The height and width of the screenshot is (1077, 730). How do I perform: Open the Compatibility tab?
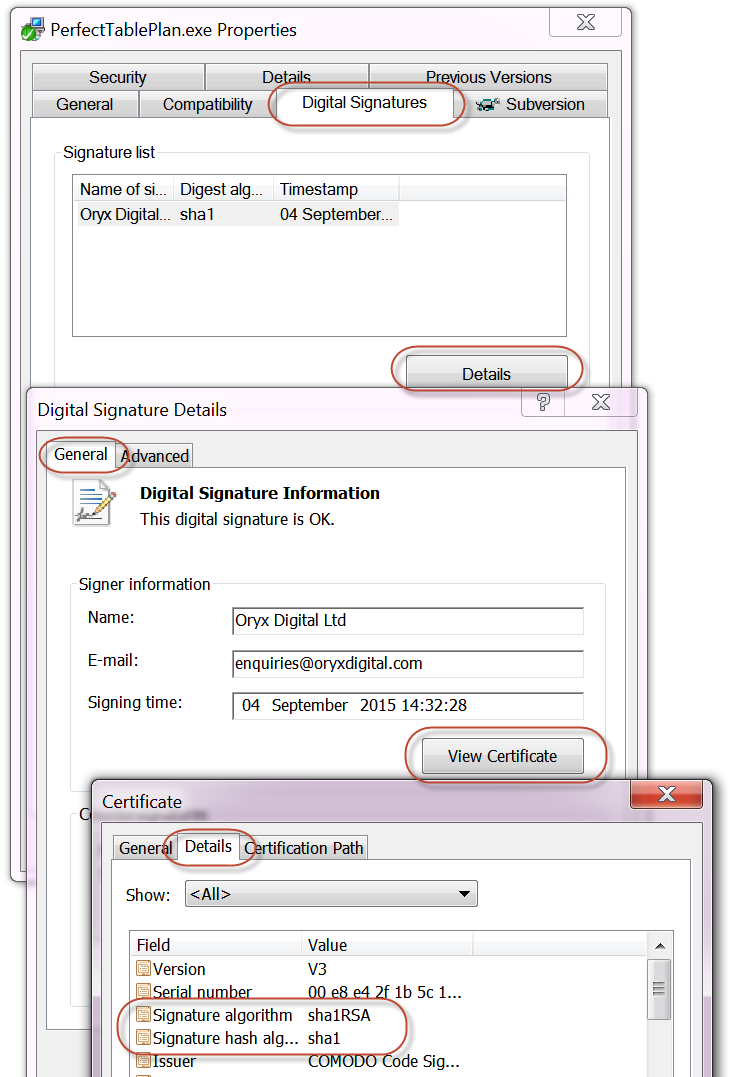207,104
